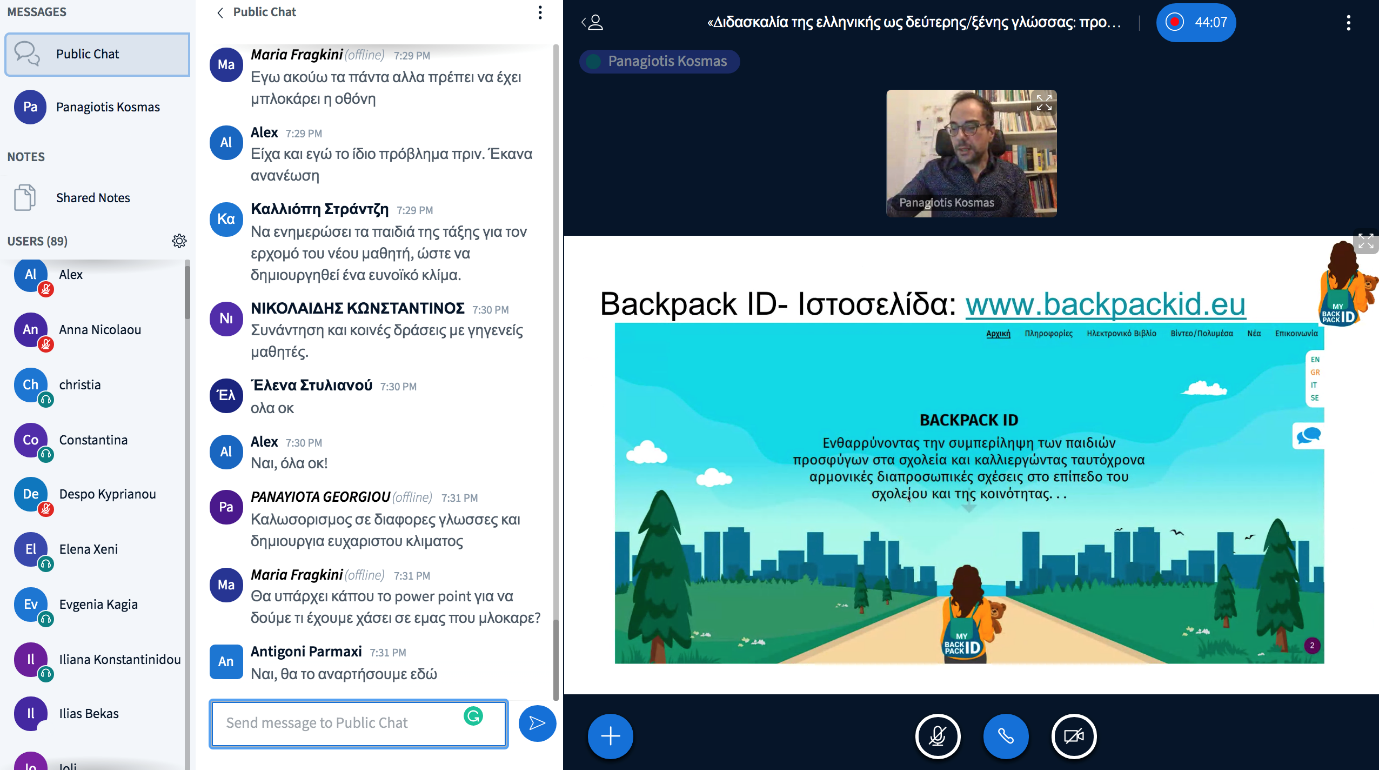The image size is (1379, 770).
Task: Click Έλενα Στυλιανού's Έλ avatar in chat
Action: (x=226, y=395)
